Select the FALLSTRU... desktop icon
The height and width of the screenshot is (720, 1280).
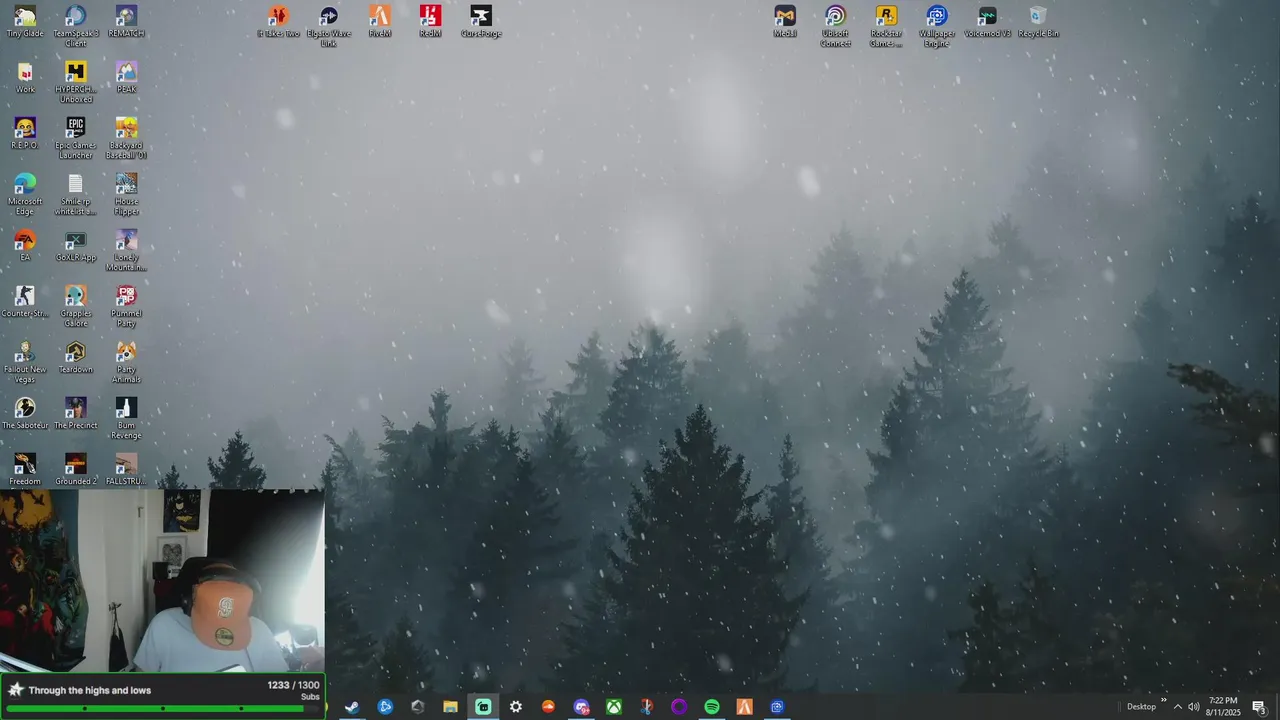pos(126,469)
